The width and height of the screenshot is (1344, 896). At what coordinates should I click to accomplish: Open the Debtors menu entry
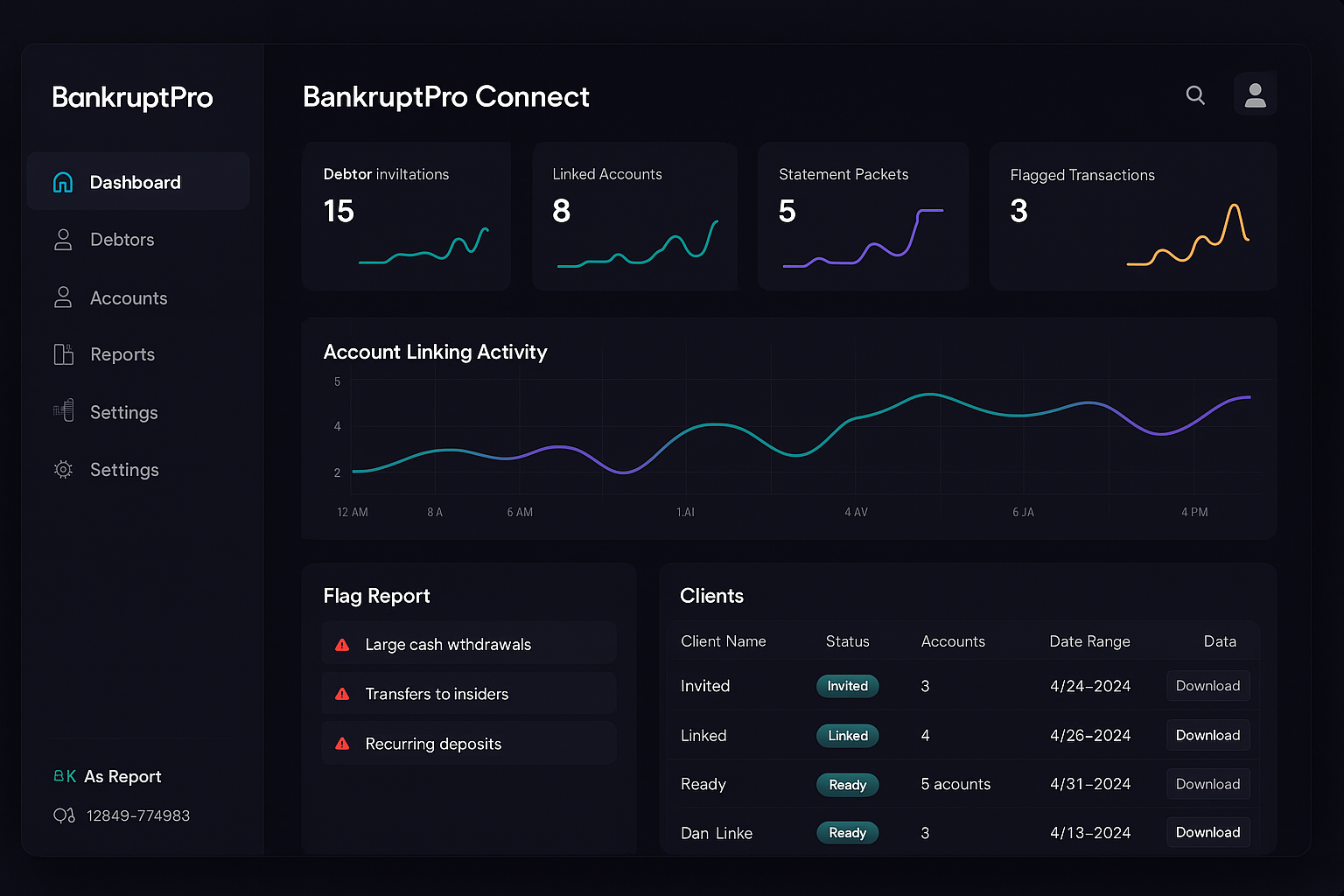tap(122, 239)
